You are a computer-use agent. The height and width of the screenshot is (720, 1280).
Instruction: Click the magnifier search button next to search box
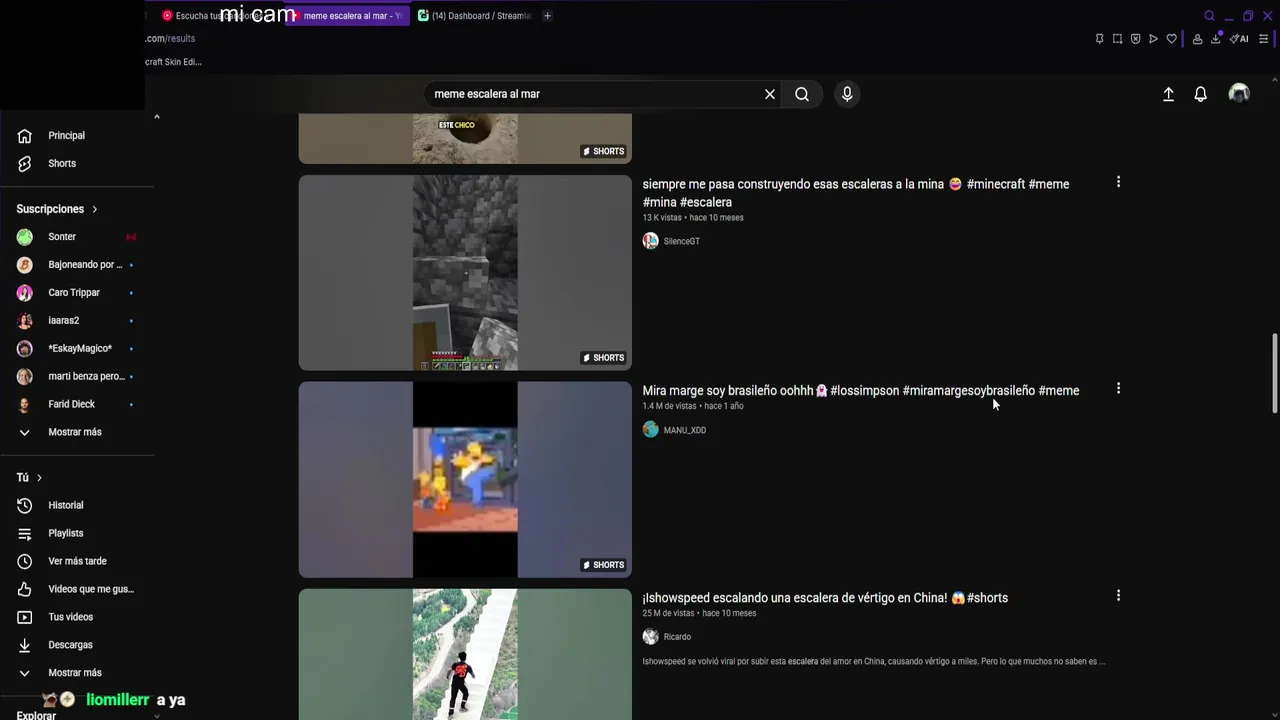[802, 94]
